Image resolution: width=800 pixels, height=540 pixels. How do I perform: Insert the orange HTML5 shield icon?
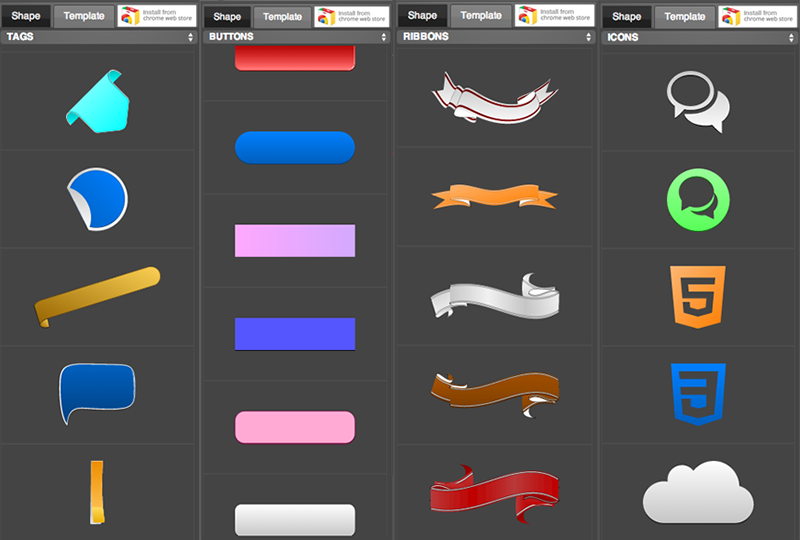pos(698,295)
